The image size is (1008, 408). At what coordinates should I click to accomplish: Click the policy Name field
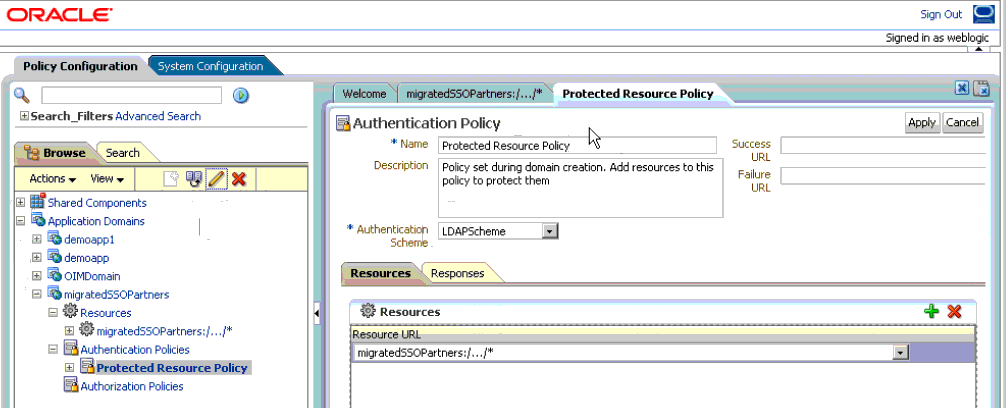click(577, 145)
